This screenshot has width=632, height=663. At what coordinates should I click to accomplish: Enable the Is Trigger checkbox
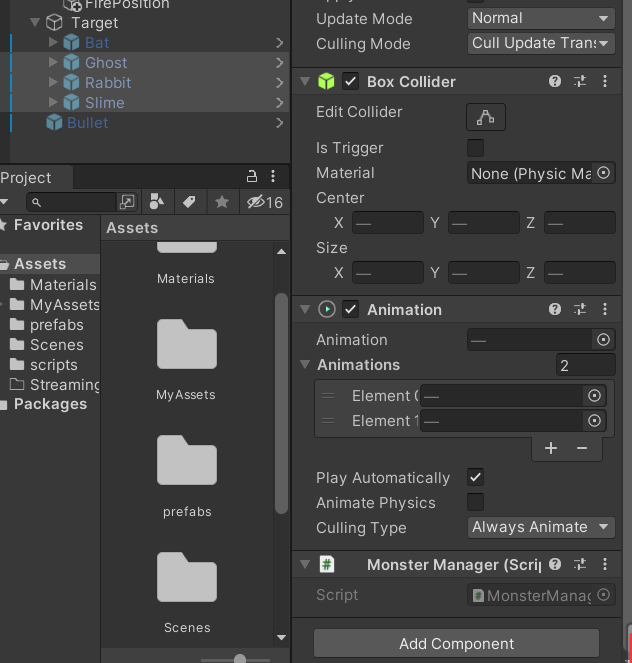point(476,148)
